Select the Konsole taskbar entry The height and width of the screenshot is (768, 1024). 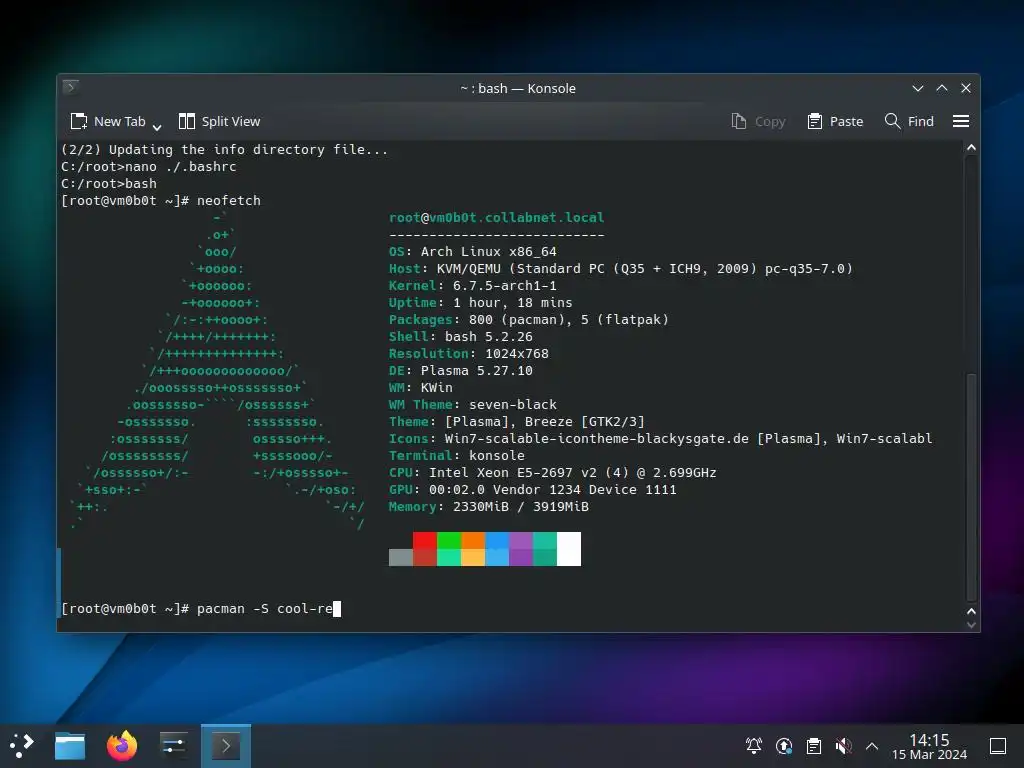click(226, 746)
